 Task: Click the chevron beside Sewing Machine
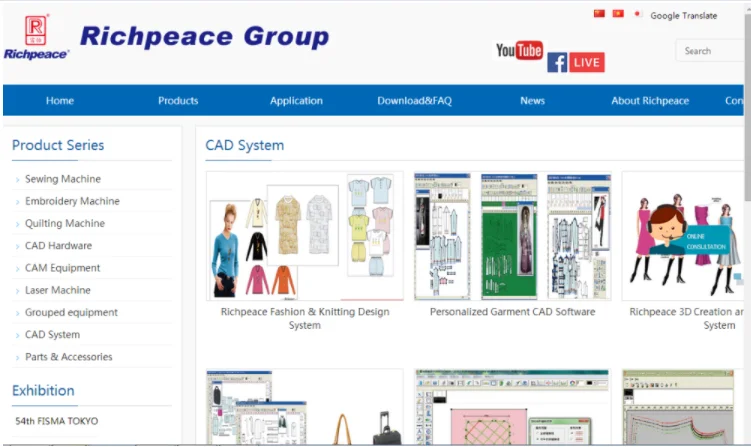click(x=17, y=180)
